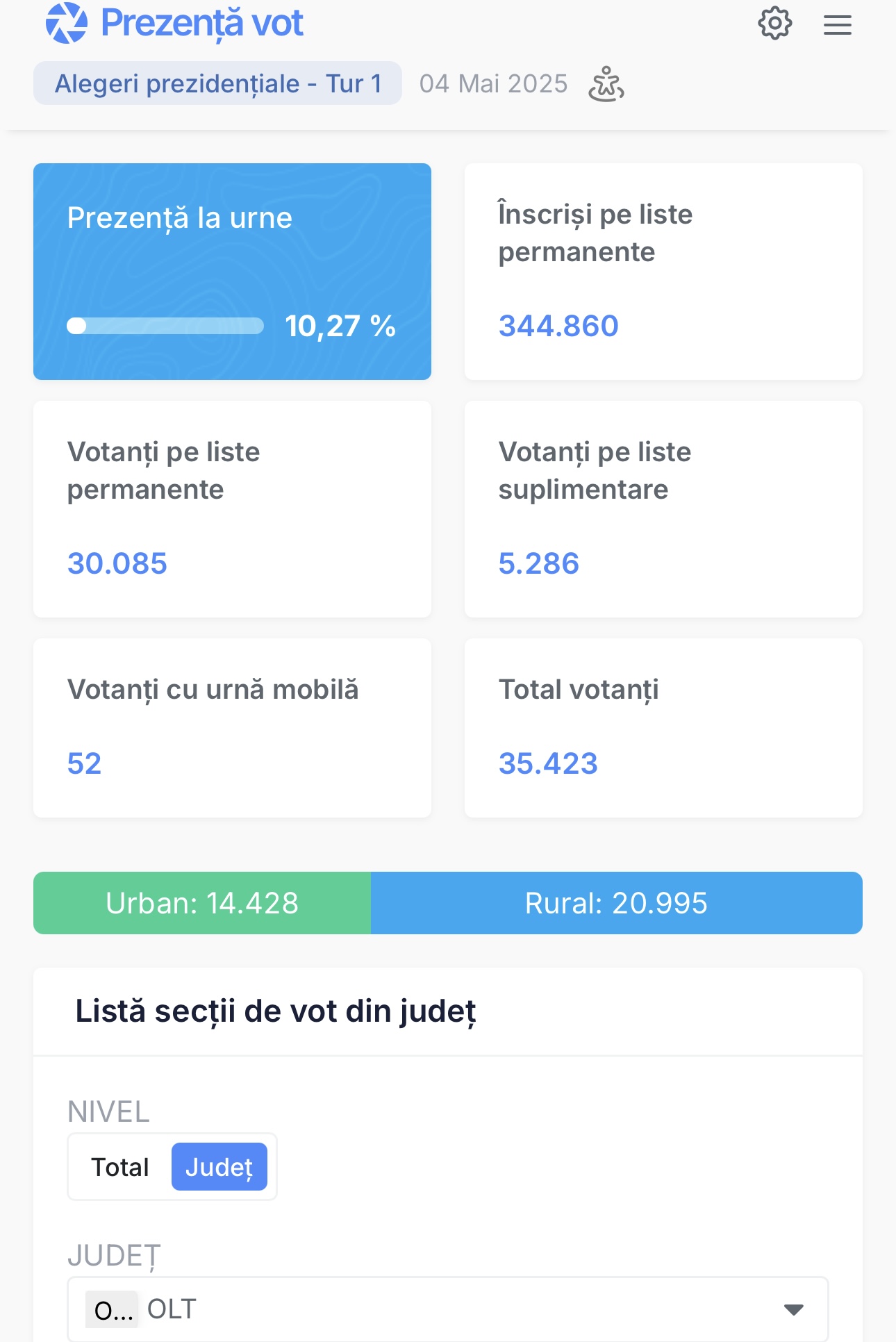The image size is (896, 1342).
Task: Click the Votanți pe liste suplimentare card
Action: [663, 509]
